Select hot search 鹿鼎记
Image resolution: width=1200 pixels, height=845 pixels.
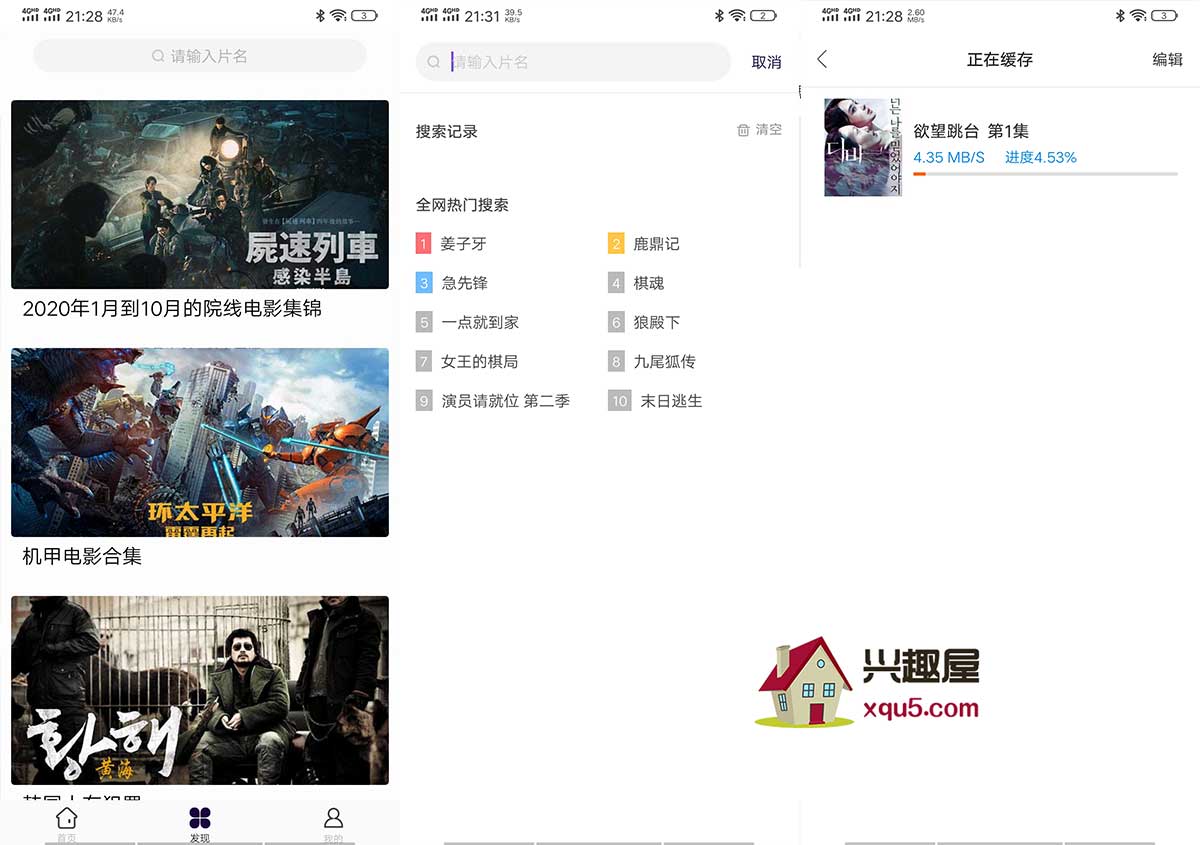click(656, 244)
